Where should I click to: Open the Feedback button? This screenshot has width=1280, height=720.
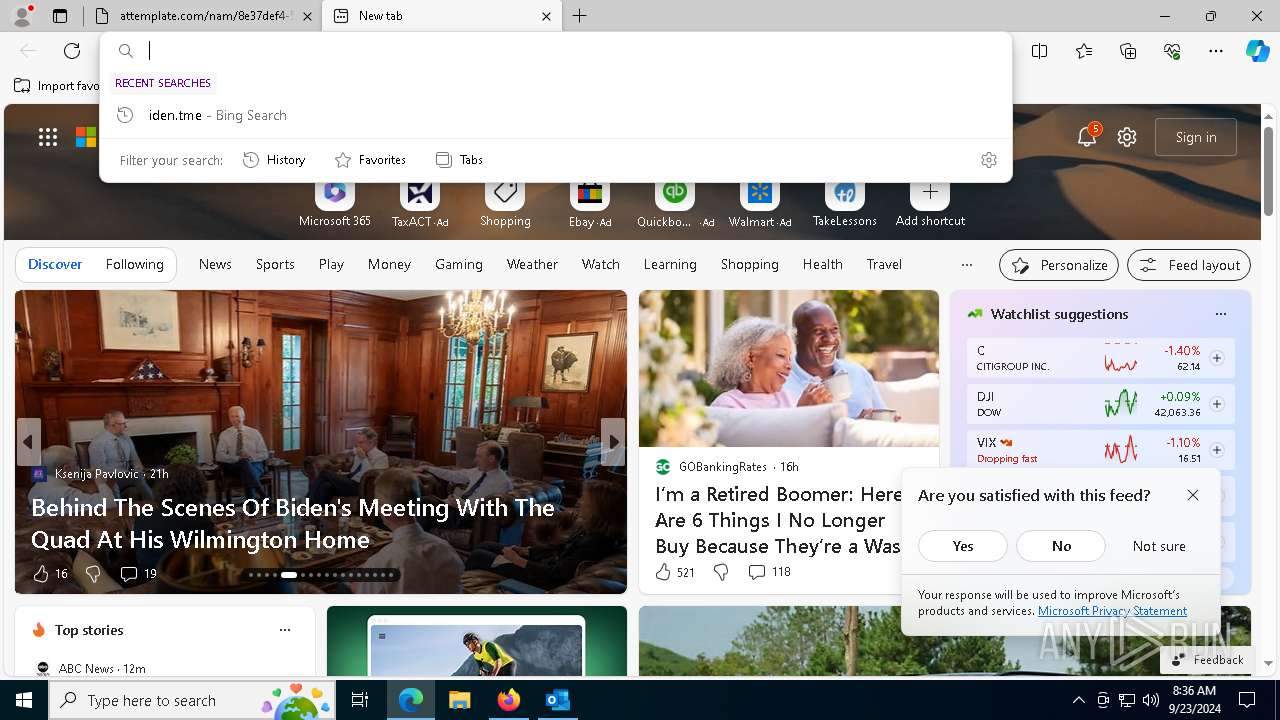click(1207, 660)
